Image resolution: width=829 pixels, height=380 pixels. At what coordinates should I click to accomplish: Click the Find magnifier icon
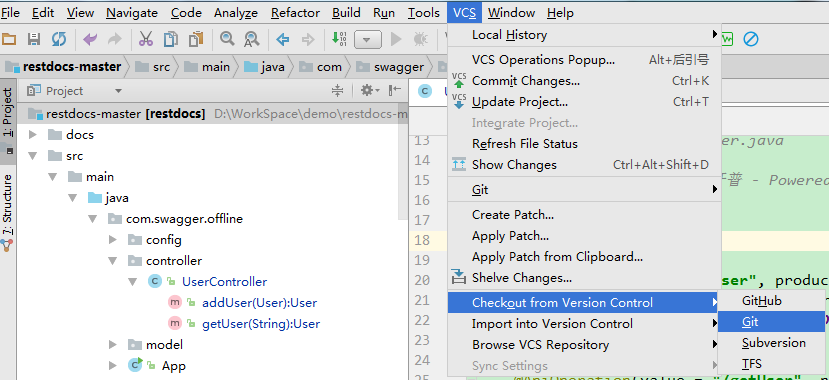coord(227,39)
